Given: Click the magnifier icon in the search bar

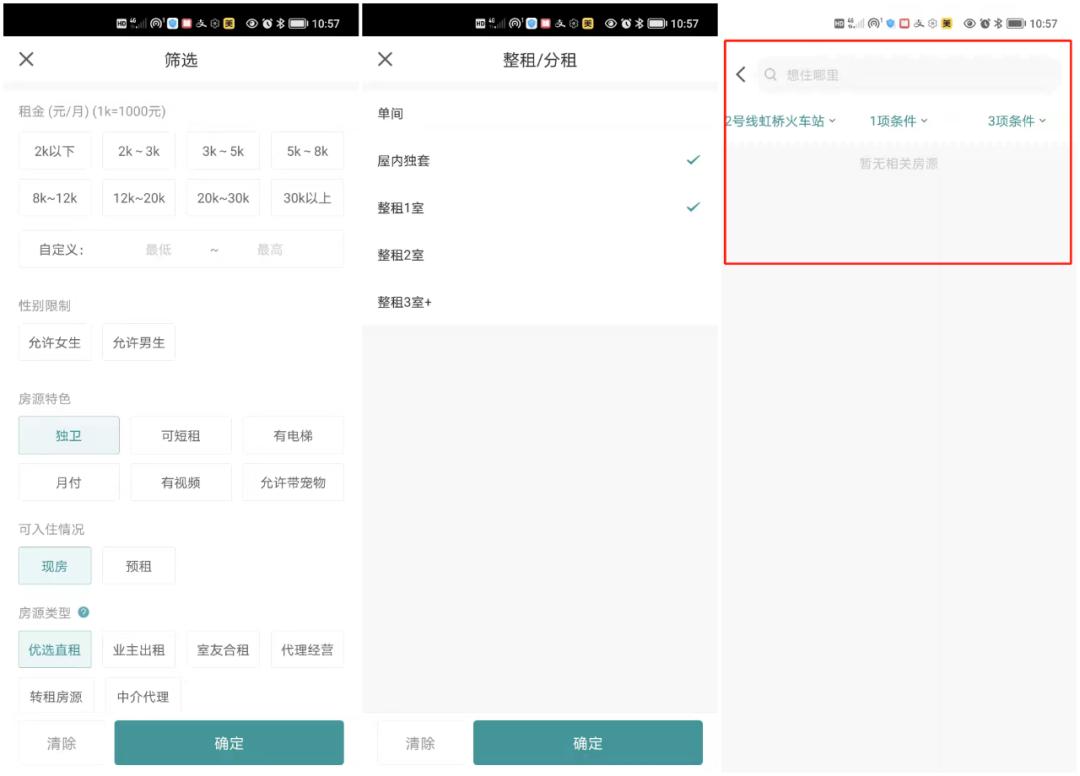Looking at the screenshot, I should (x=770, y=74).
